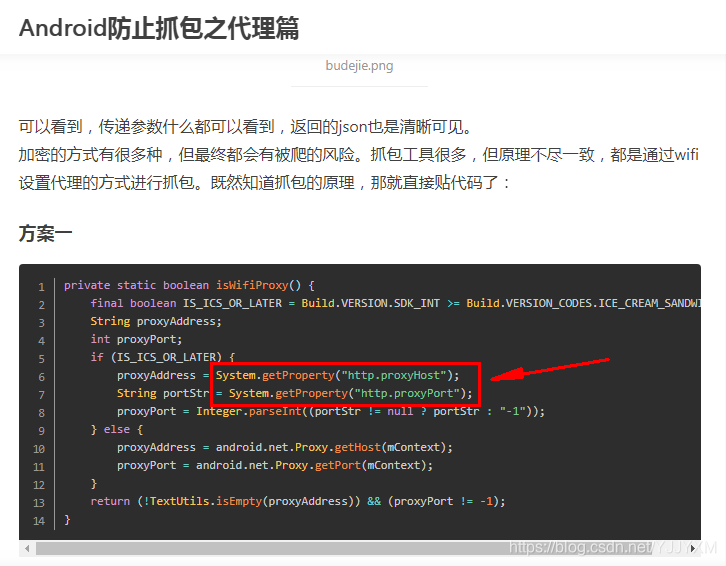The image size is (726, 566).
Task: Click the image caption "budejie.png"
Action: pyautogui.click(x=359, y=66)
